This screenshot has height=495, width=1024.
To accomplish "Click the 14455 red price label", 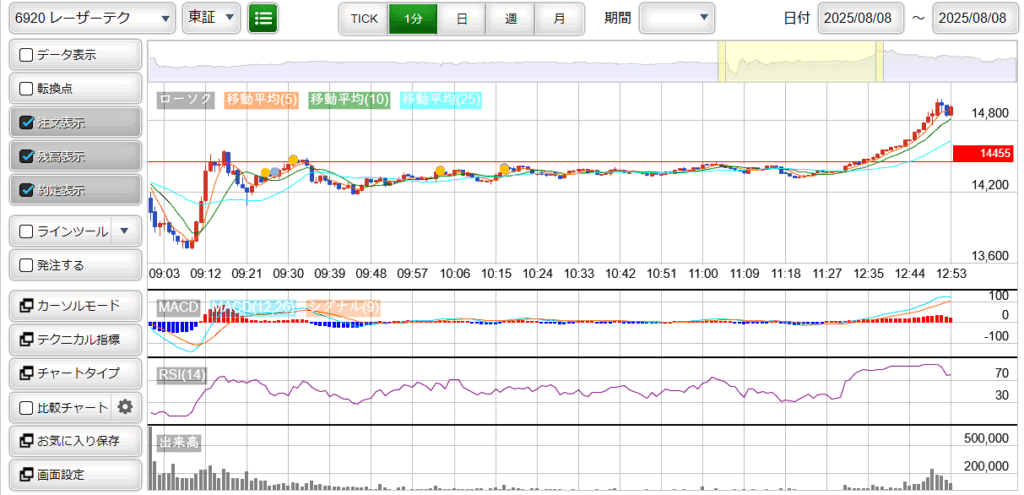I will 983,153.
